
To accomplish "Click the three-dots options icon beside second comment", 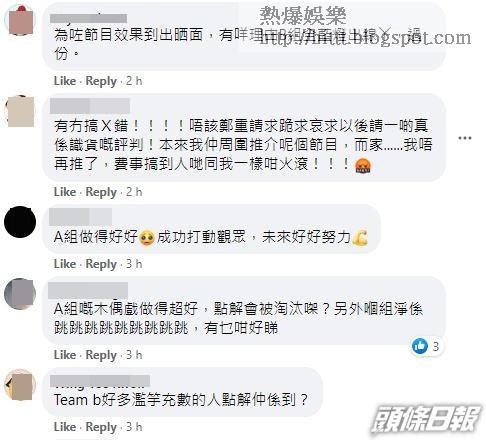I will 465,138.
